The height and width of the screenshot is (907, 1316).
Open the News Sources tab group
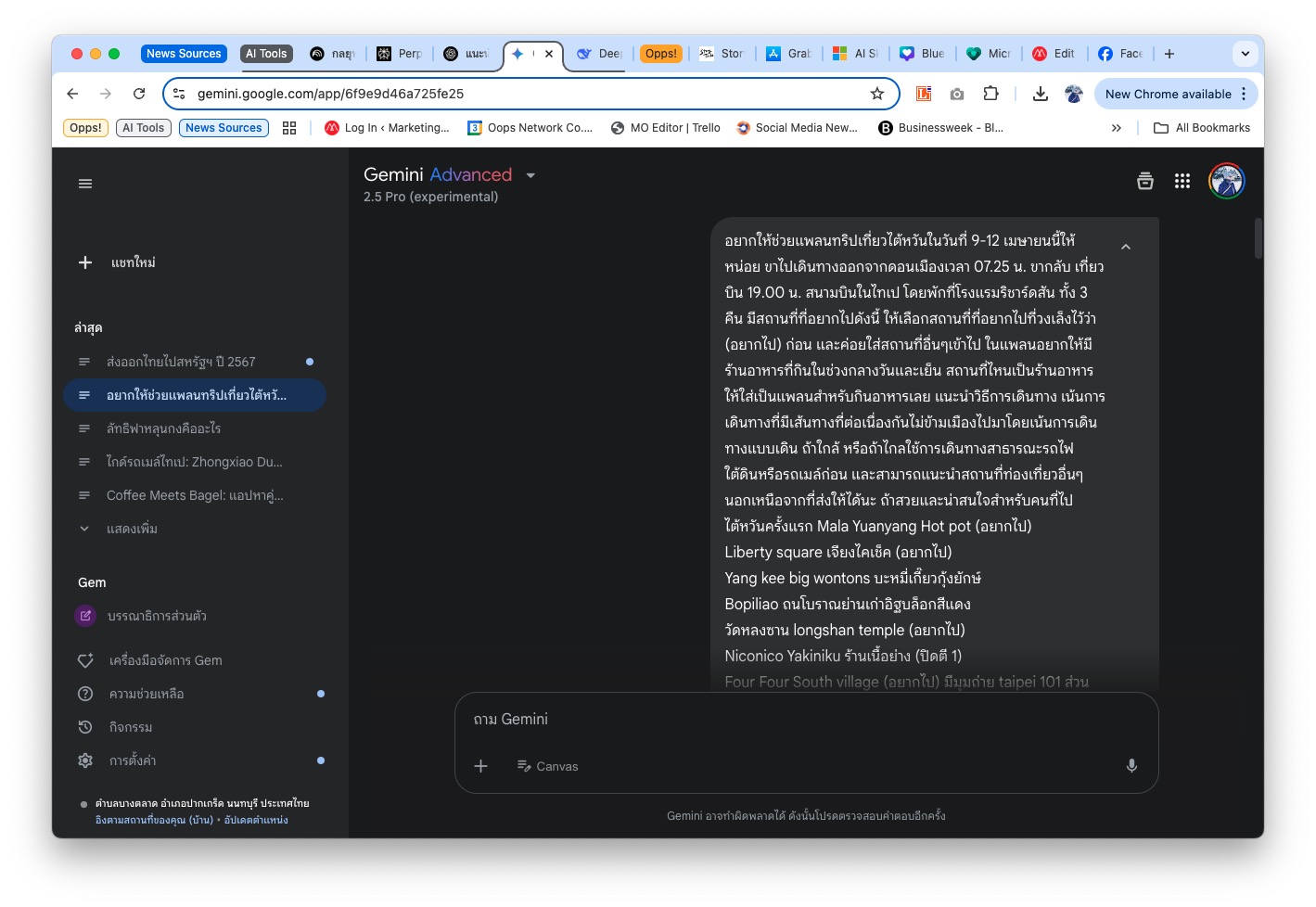coord(184,54)
